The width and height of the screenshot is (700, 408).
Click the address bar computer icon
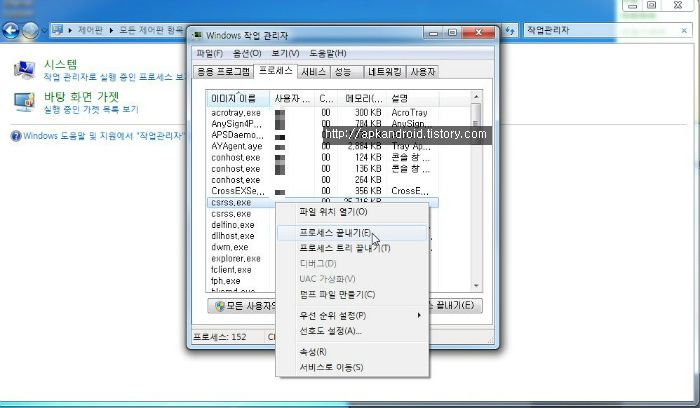57,30
